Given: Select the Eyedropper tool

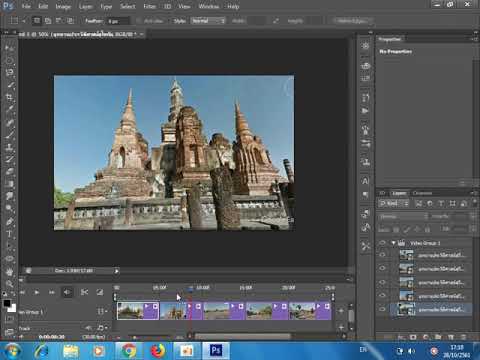Looking at the screenshot, I should 9,109.
